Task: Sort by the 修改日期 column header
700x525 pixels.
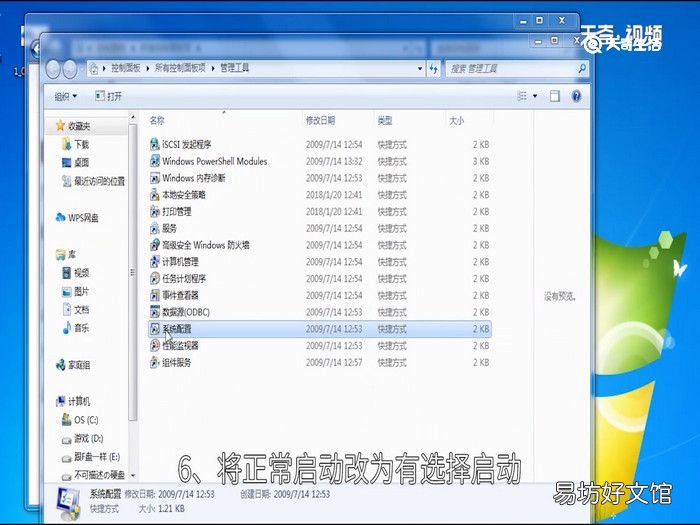Action: click(x=320, y=120)
